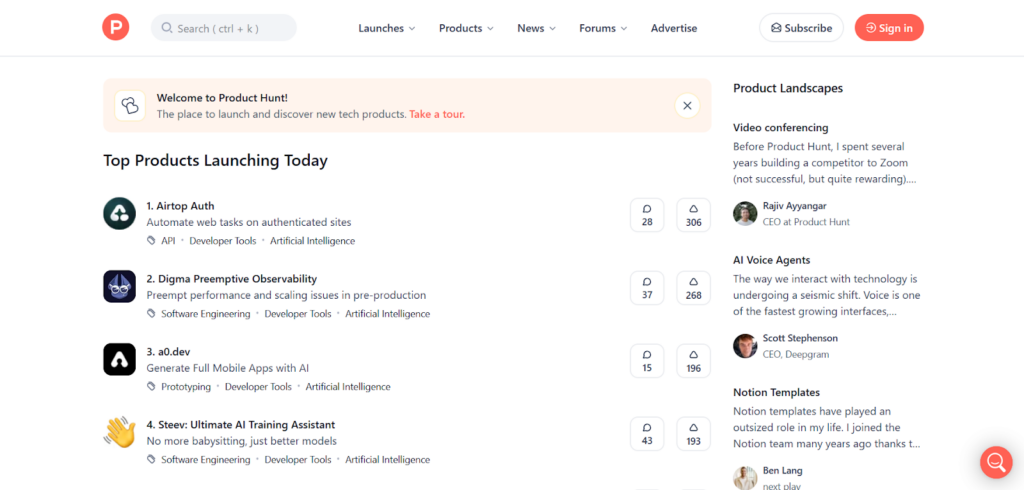The width and height of the screenshot is (1024, 490).
Task: Open the News menu
Action: (x=536, y=28)
